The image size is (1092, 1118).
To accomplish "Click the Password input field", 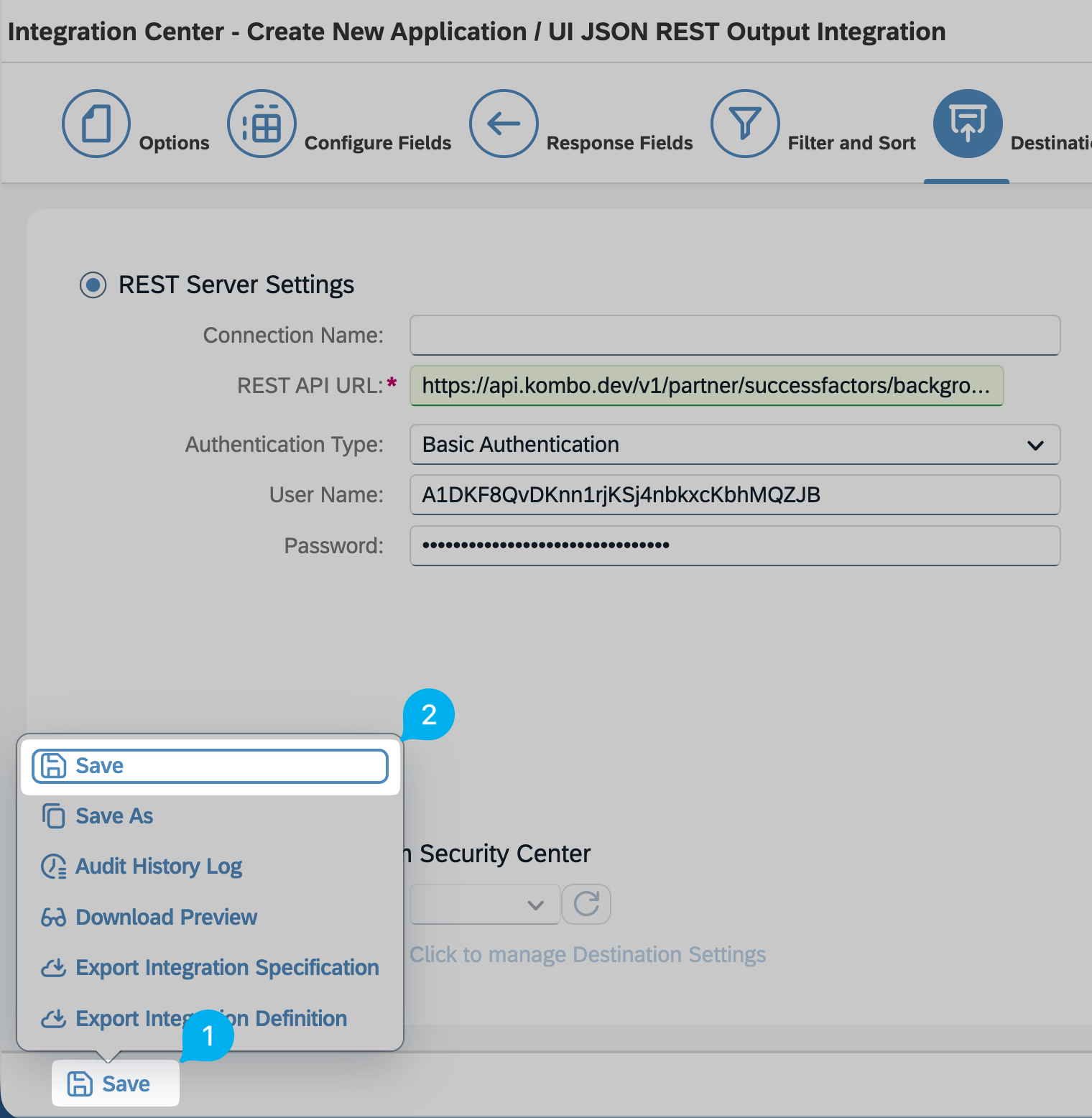I will coord(734,546).
